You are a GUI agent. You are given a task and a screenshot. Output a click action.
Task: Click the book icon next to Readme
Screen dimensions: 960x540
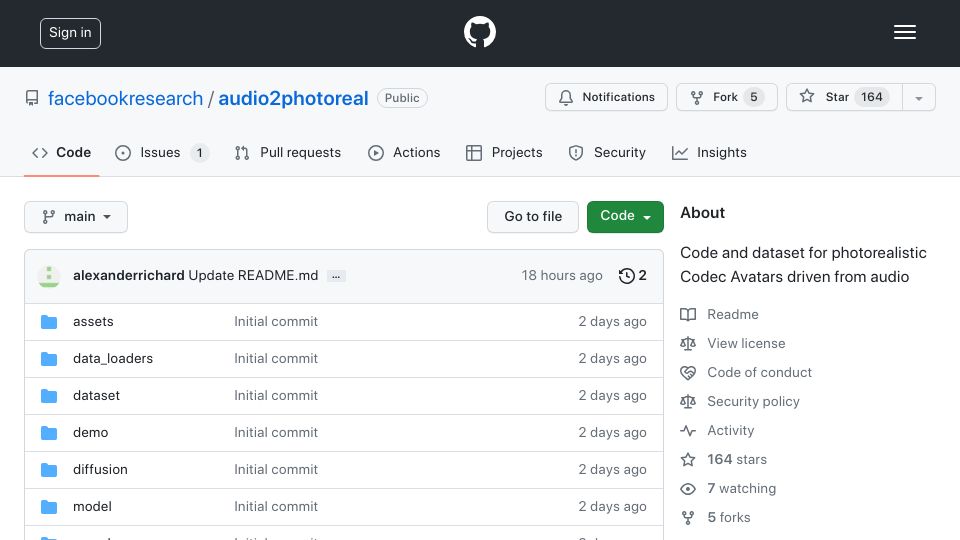[688, 314]
